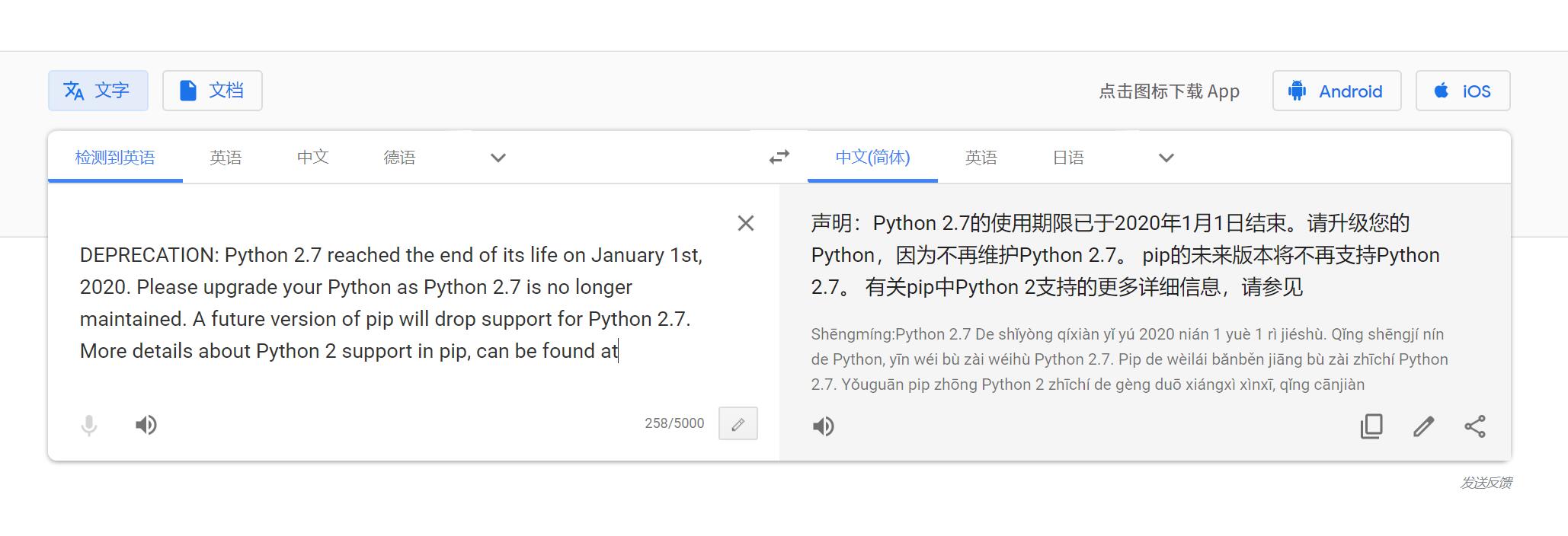Open the handwriting input pencil button
The image size is (1568, 536).
[x=738, y=423]
